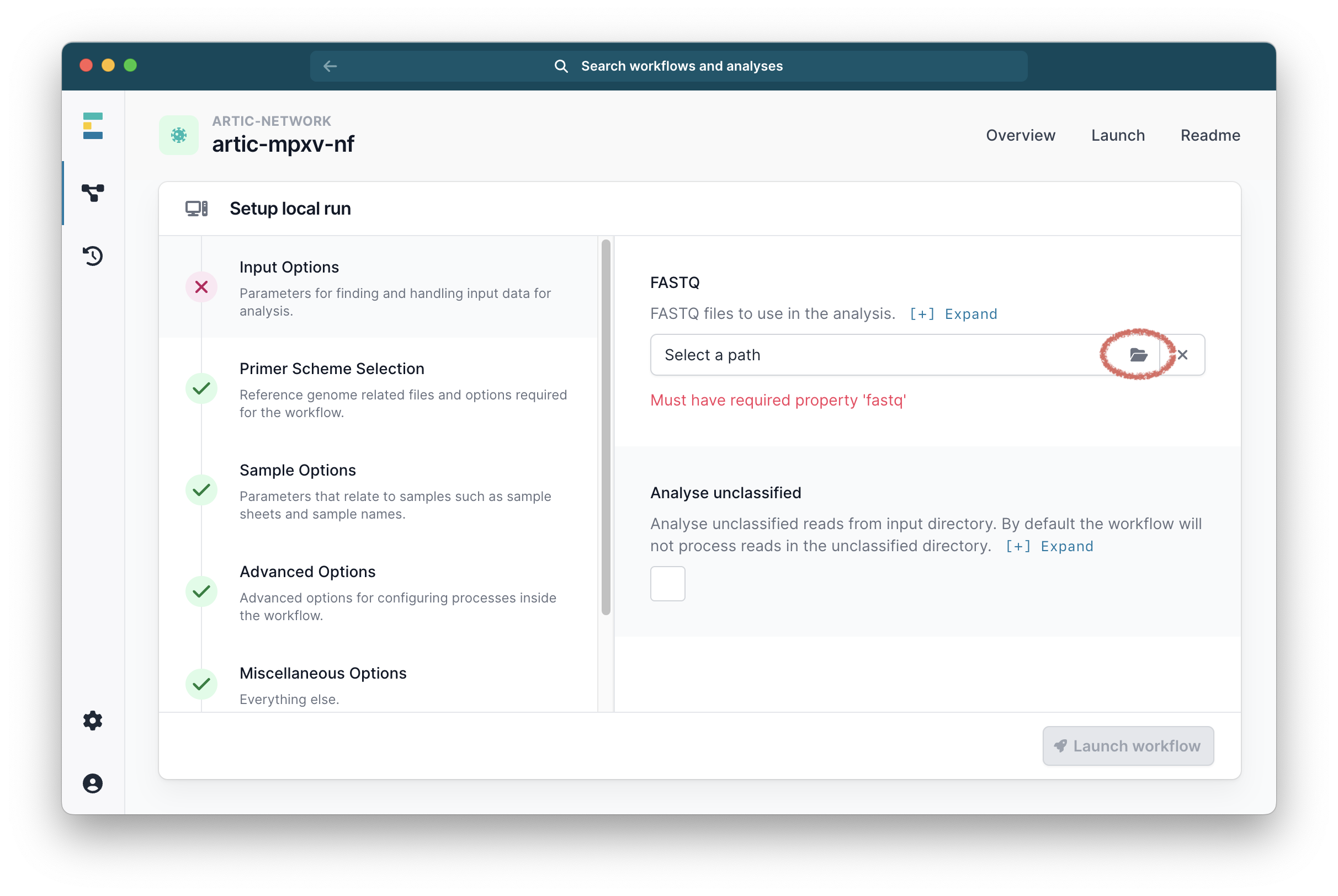This screenshot has width=1338, height=896.
Task: Open the folder browse icon for FASTQ
Action: coord(1138,355)
